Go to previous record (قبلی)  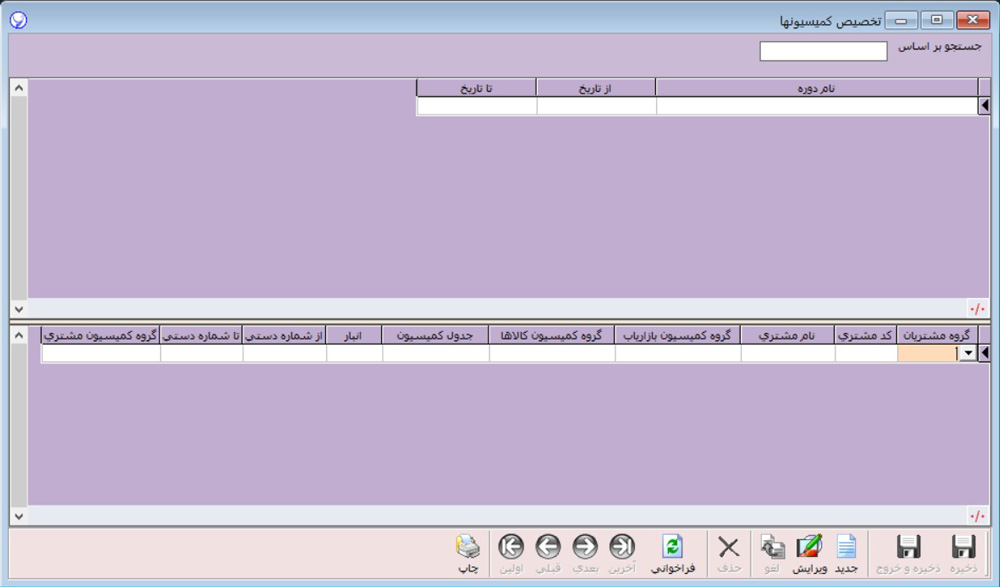(x=547, y=548)
